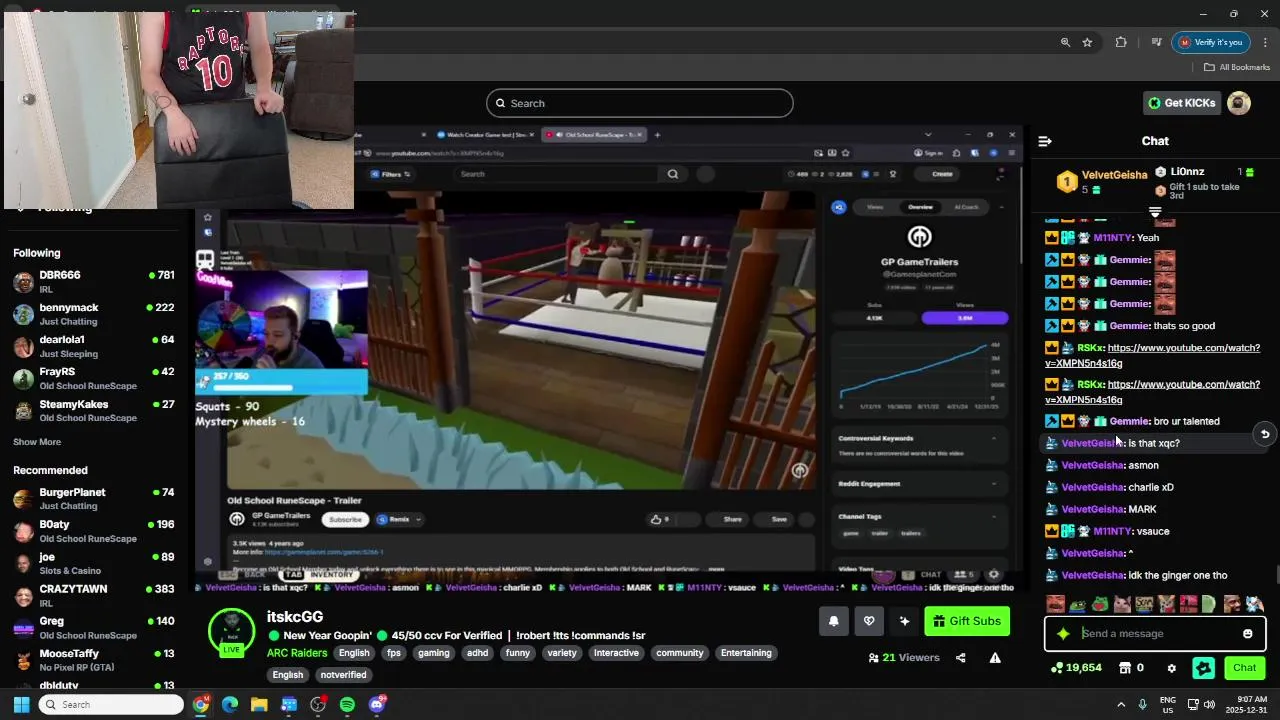Focus the Kick search box
The height and width of the screenshot is (720, 1280).
[x=640, y=103]
